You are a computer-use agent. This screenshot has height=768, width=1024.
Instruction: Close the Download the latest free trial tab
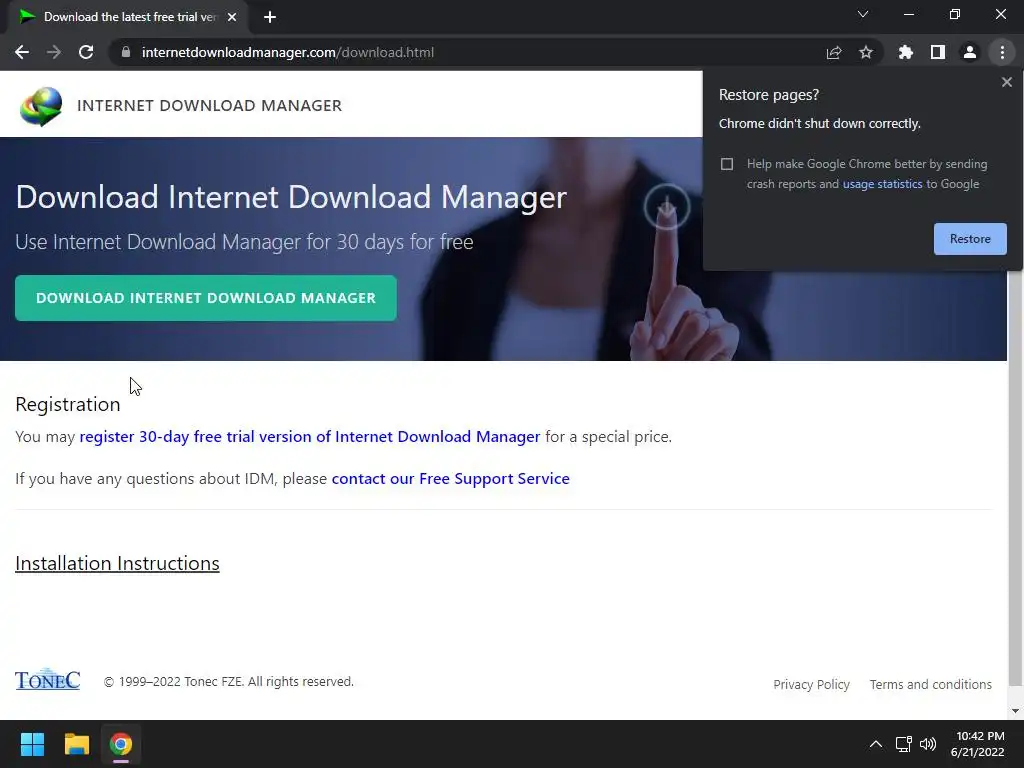click(232, 17)
